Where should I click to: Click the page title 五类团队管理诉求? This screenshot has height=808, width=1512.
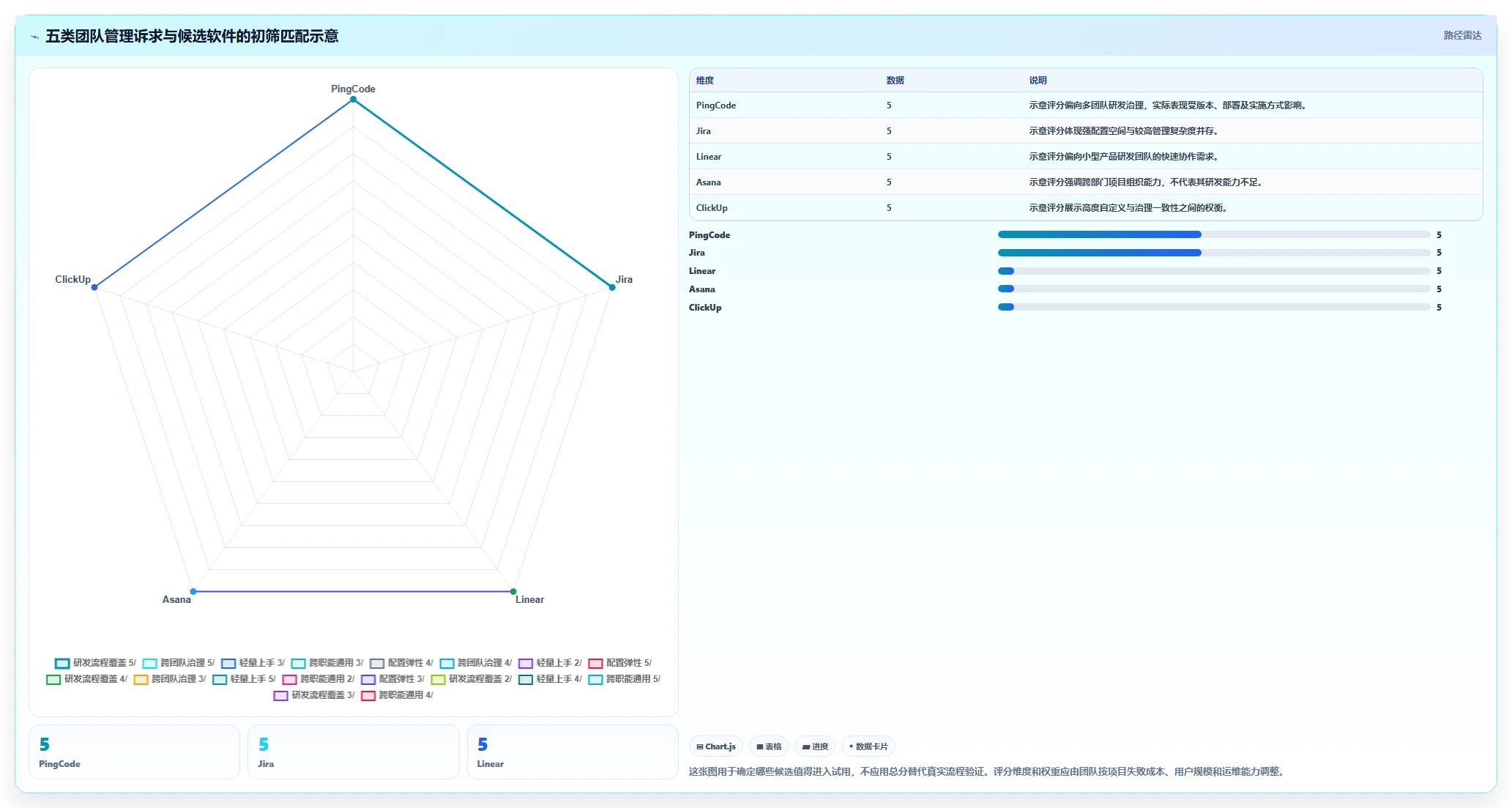point(192,36)
